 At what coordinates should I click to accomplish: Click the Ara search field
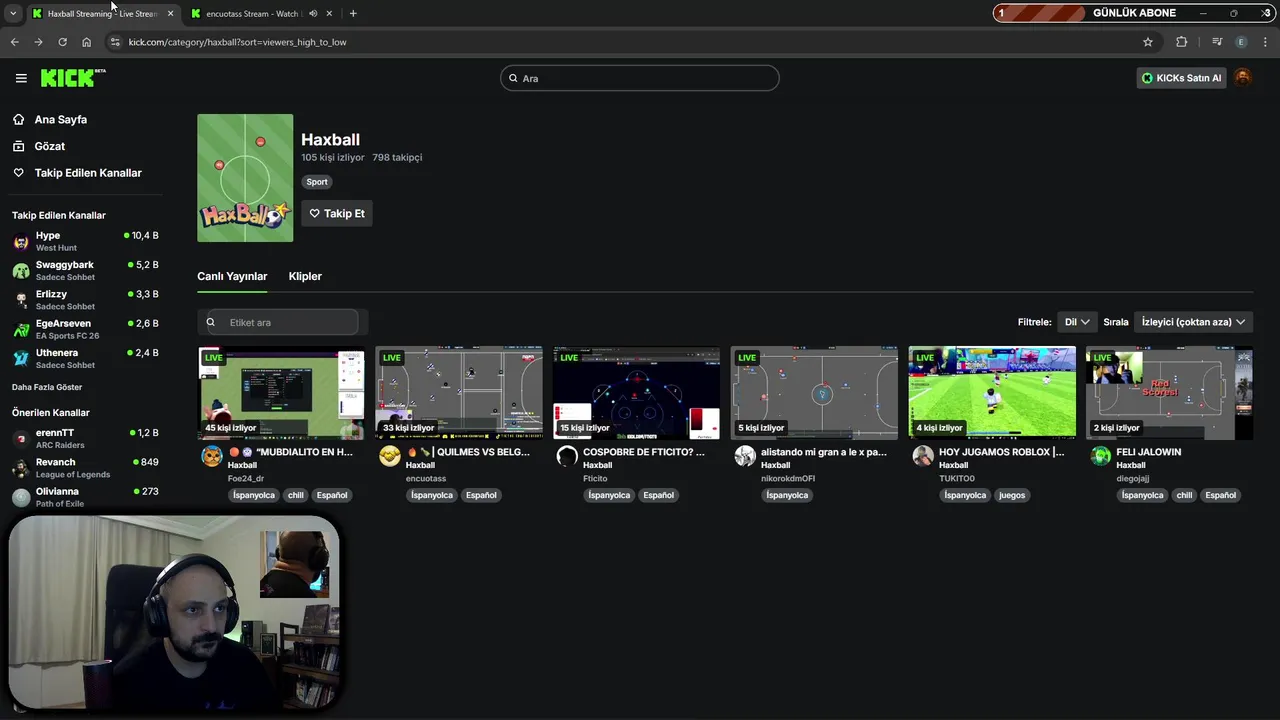(x=640, y=78)
